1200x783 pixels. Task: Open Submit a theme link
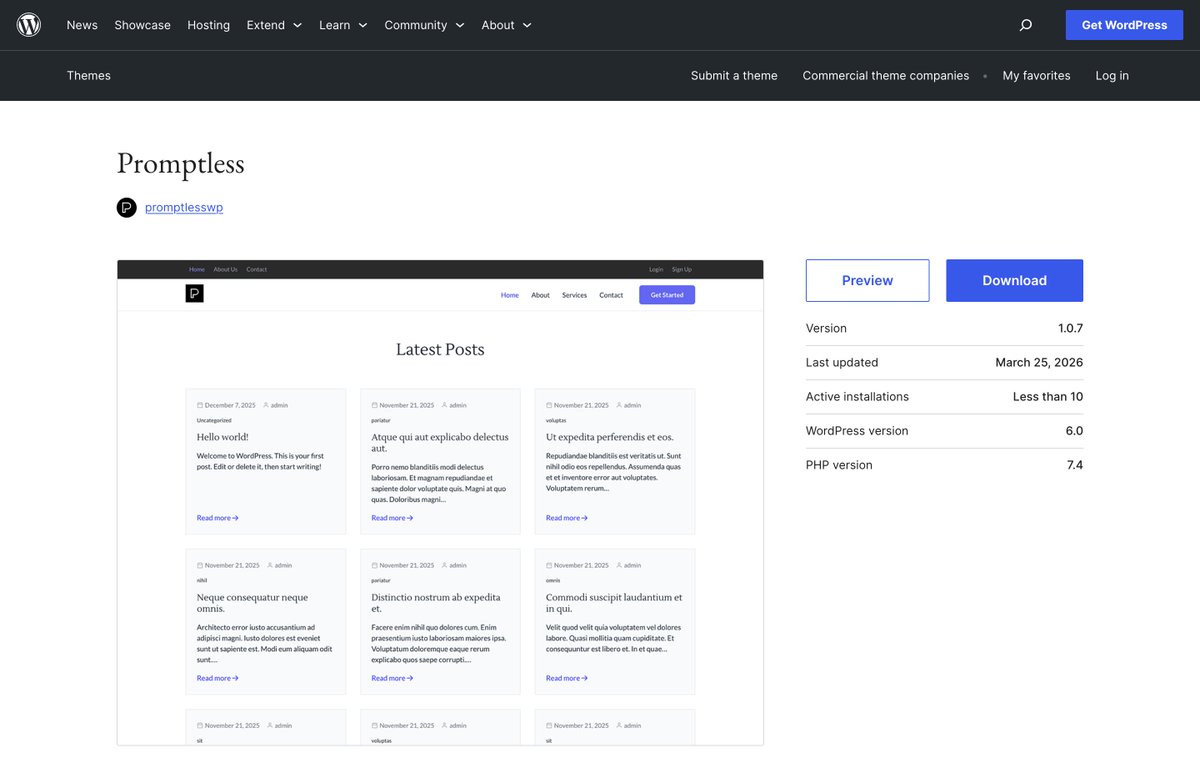tap(734, 76)
